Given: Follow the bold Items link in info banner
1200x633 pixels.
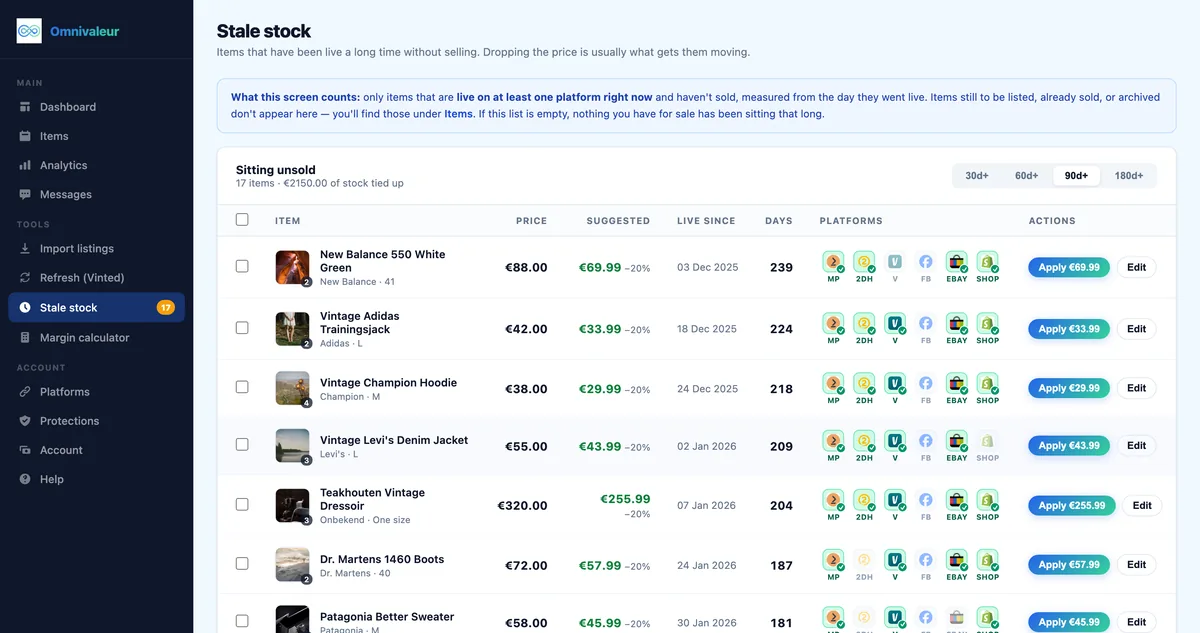Looking at the screenshot, I should click(458, 114).
